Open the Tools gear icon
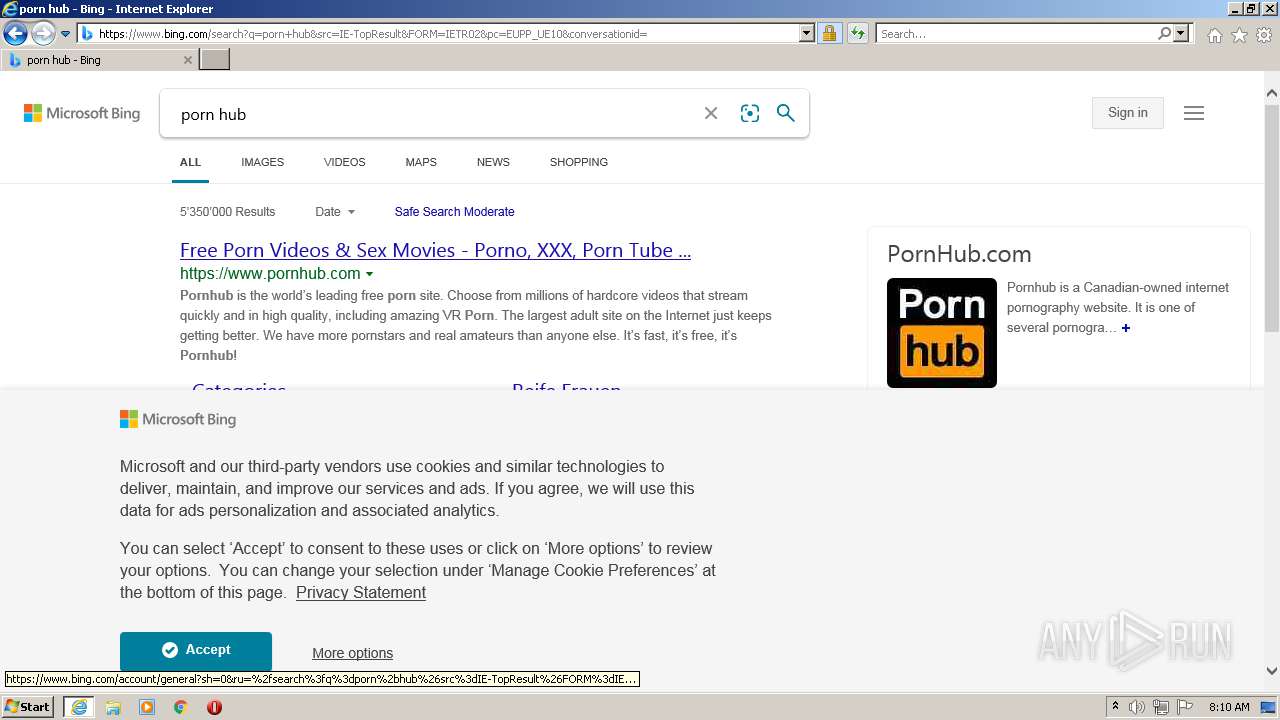Viewport: 1280px width, 720px height. pos(1264,35)
